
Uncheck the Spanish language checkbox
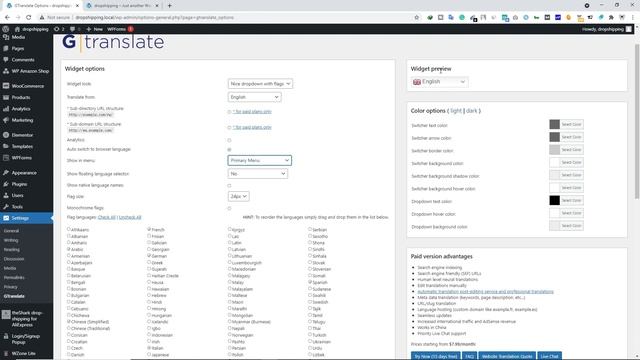tap(310, 282)
